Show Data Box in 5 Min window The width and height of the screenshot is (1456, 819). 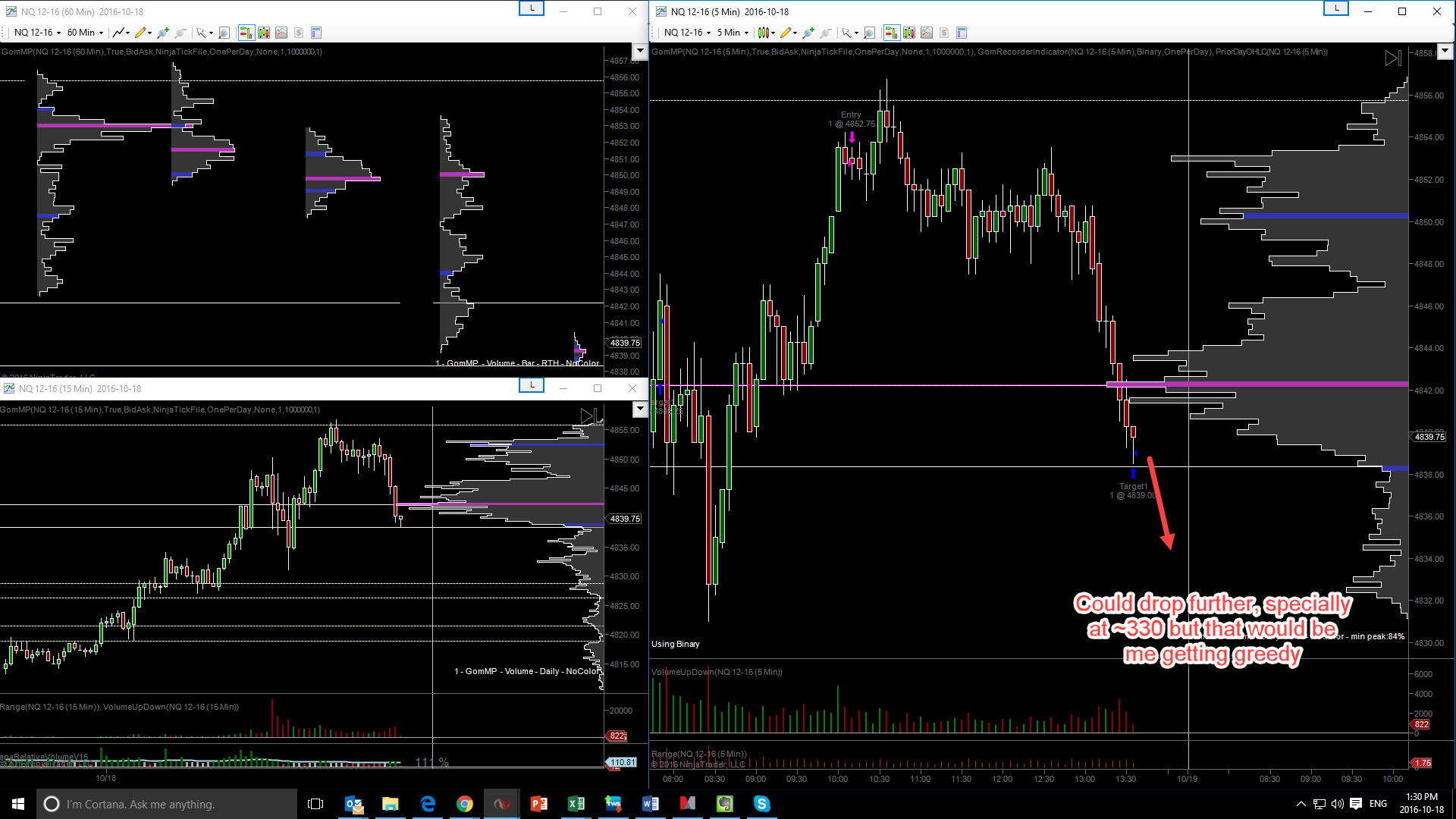(x=869, y=33)
